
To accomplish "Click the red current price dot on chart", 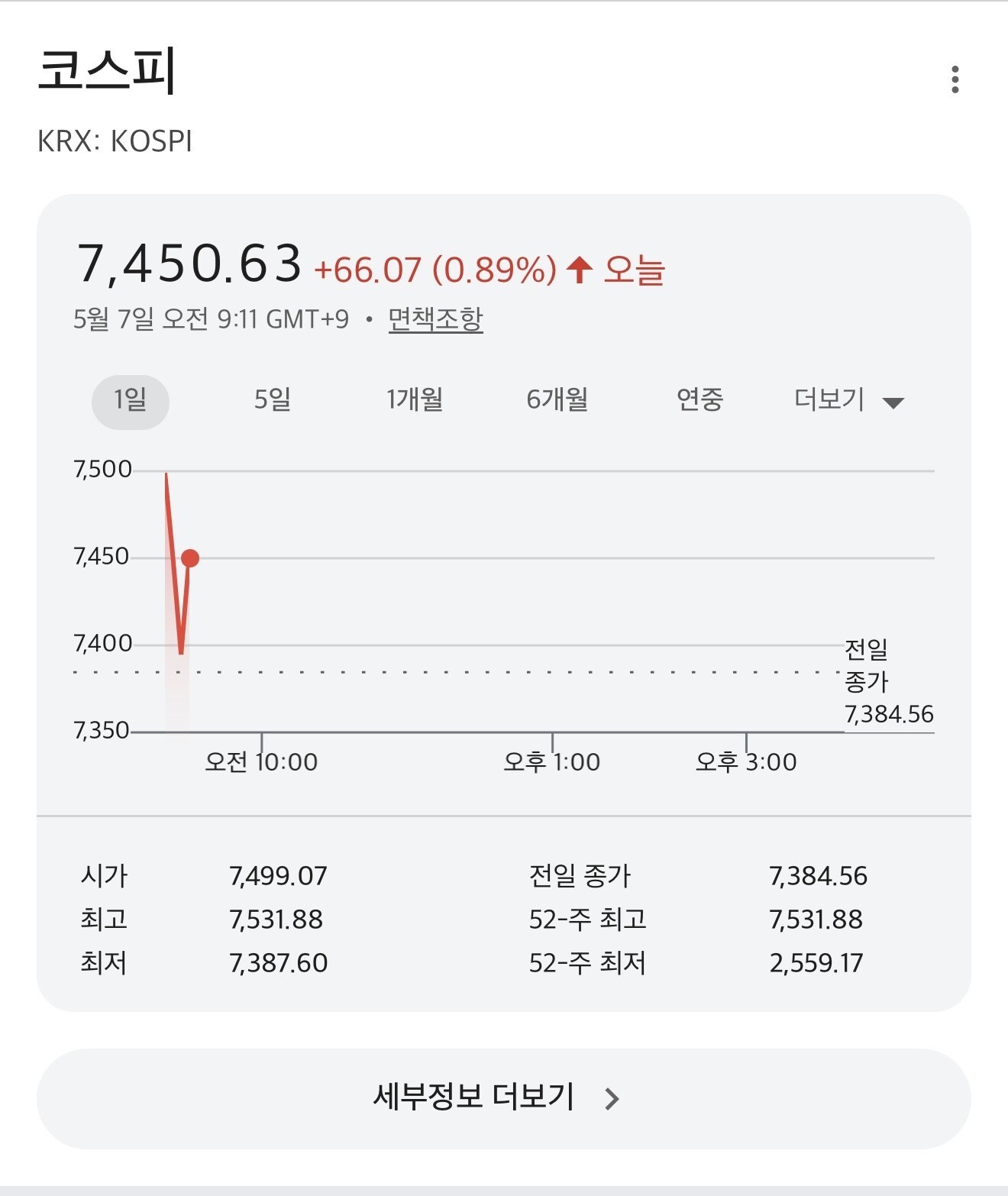I will click(190, 558).
